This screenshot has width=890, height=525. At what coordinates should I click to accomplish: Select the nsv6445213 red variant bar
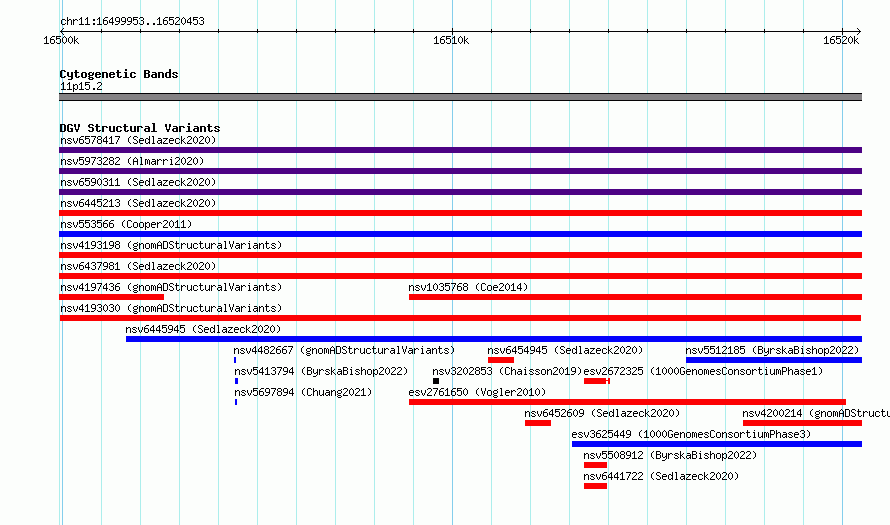coord(460,213)
